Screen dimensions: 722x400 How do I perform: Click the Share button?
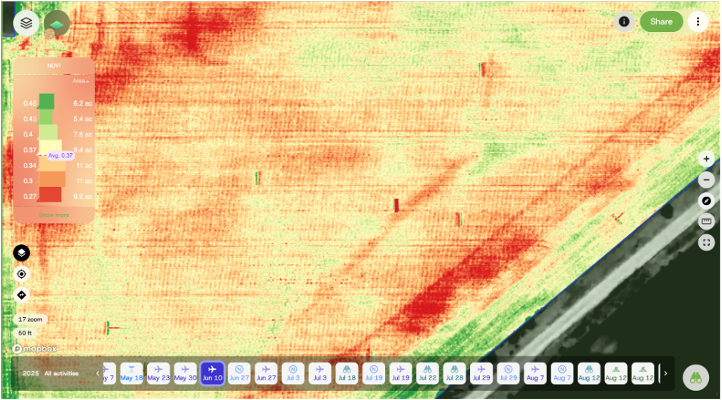pos(661,21)
